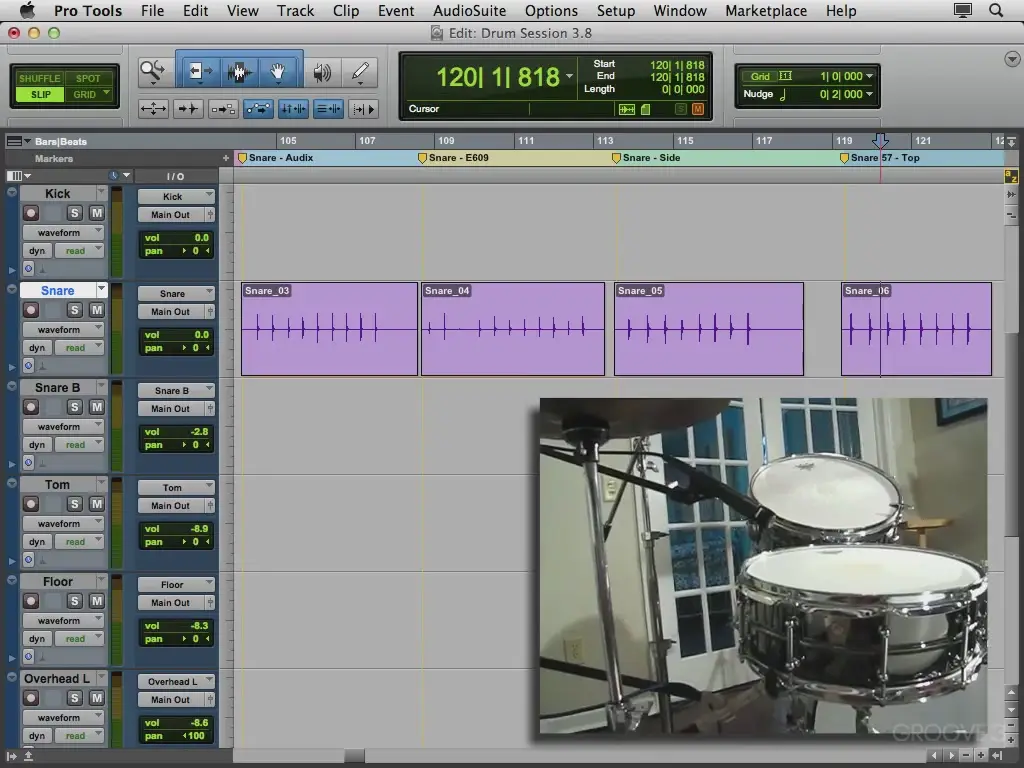The height and width of the screenshot is (768, 1024).
Task: Toggle Insertion Follows Playback button
Action: pos(364,109)
